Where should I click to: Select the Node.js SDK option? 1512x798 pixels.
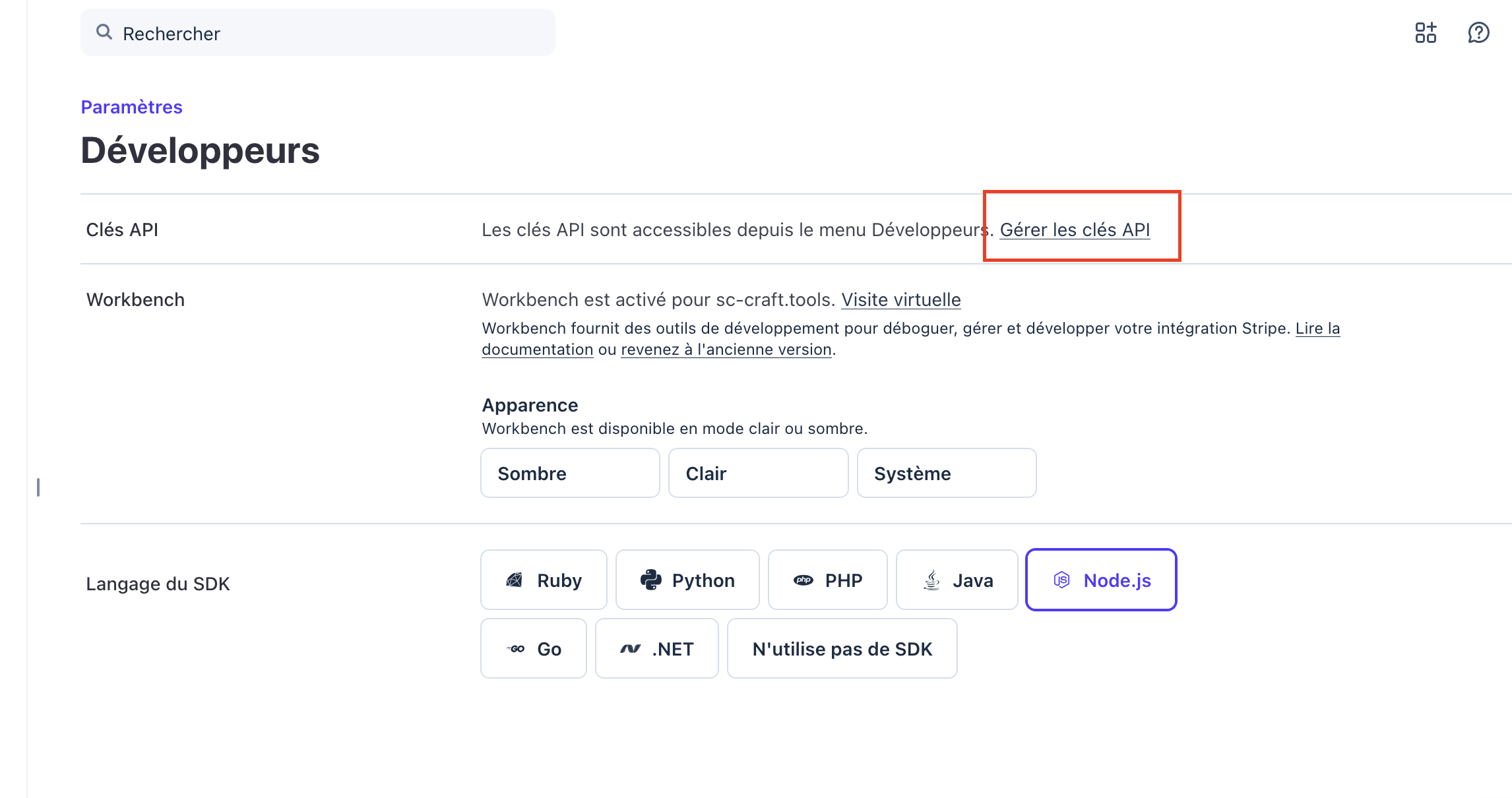point(1101,580)
